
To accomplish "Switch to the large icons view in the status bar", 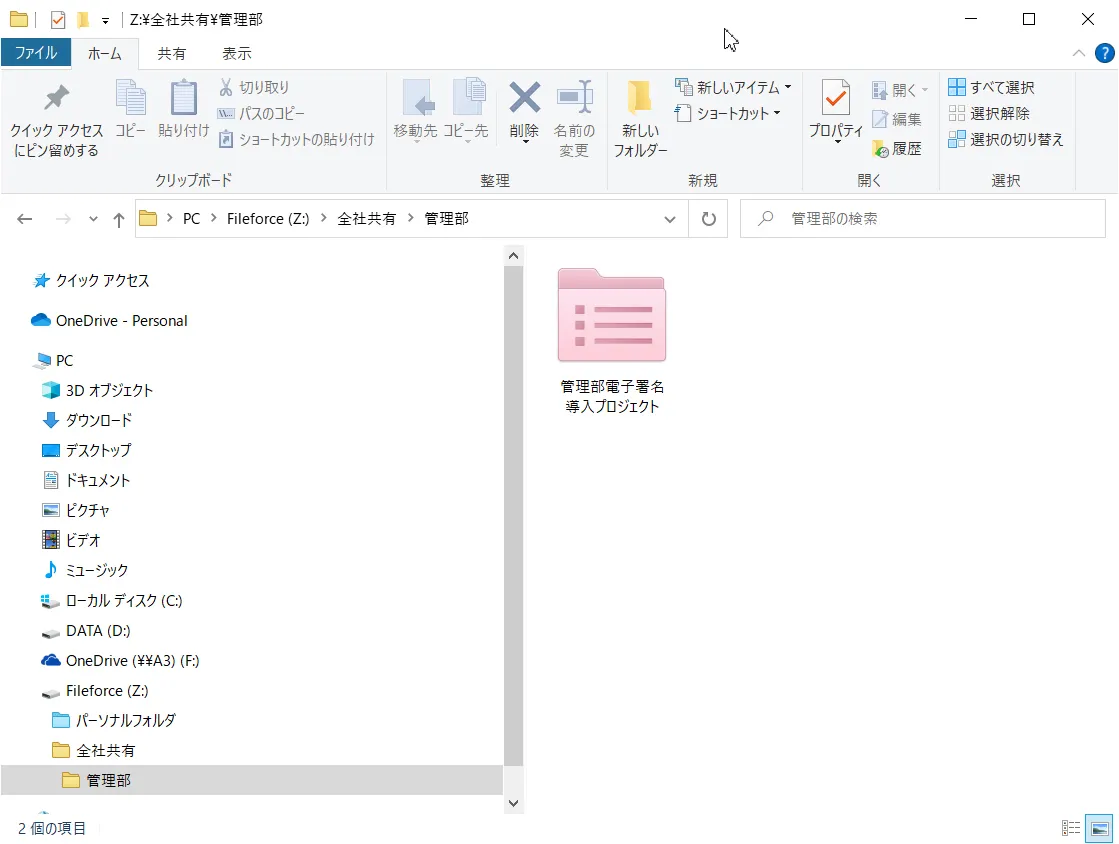I will click(1100, 828).
